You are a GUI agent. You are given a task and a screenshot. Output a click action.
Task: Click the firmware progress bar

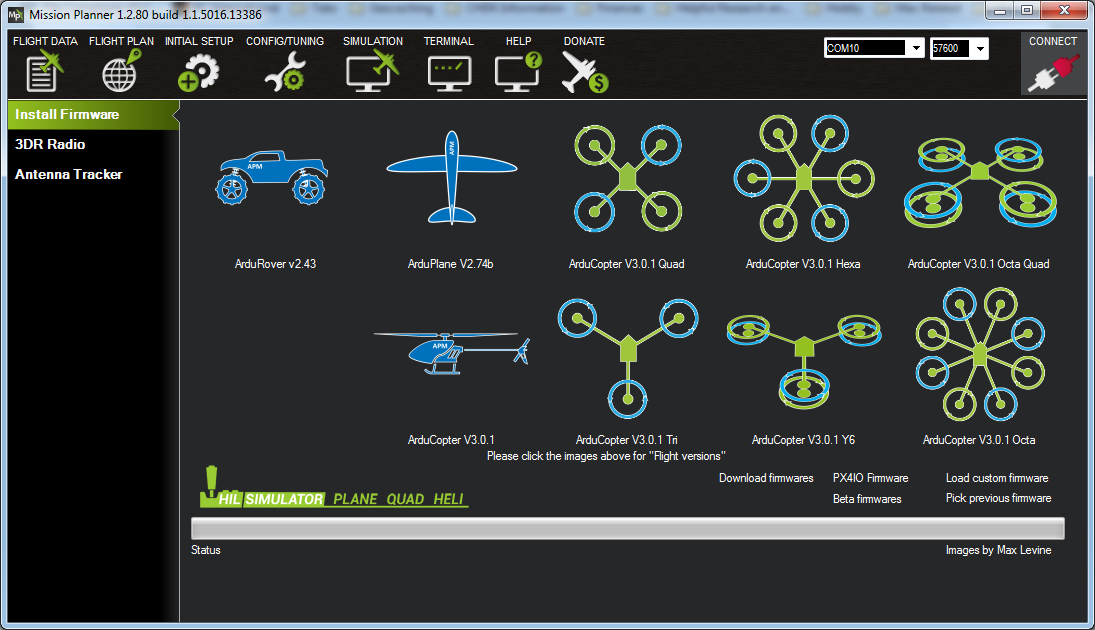(628, 529)
